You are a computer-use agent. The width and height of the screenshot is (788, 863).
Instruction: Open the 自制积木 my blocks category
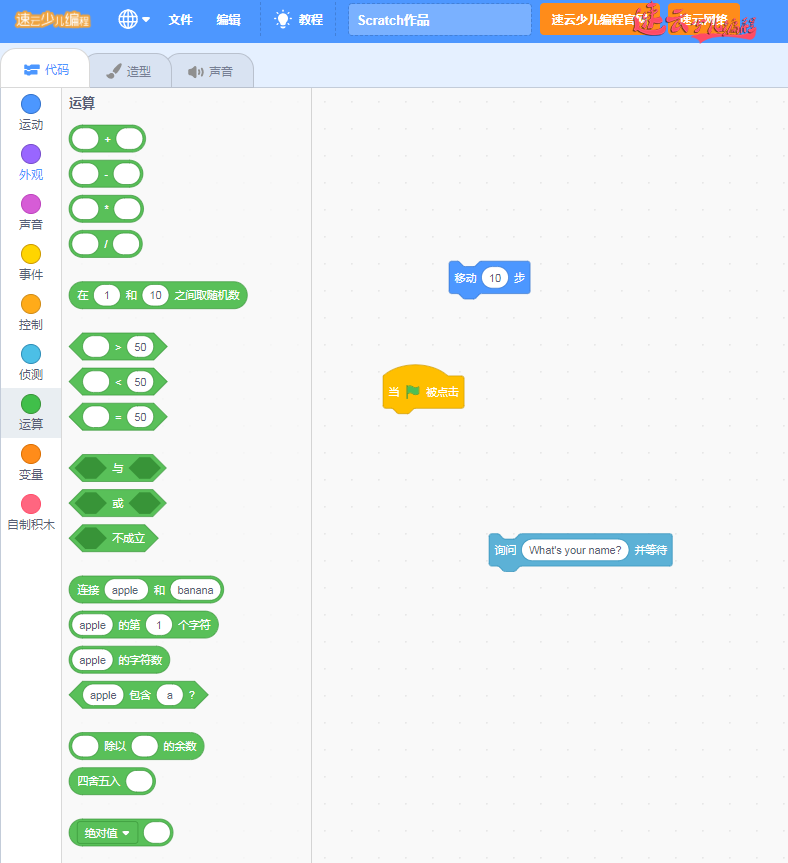coord(31,512)
